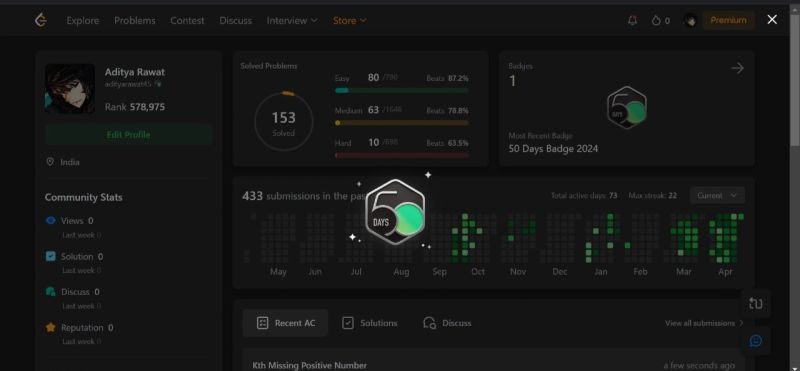Switch to the Solutions tab

369,323
